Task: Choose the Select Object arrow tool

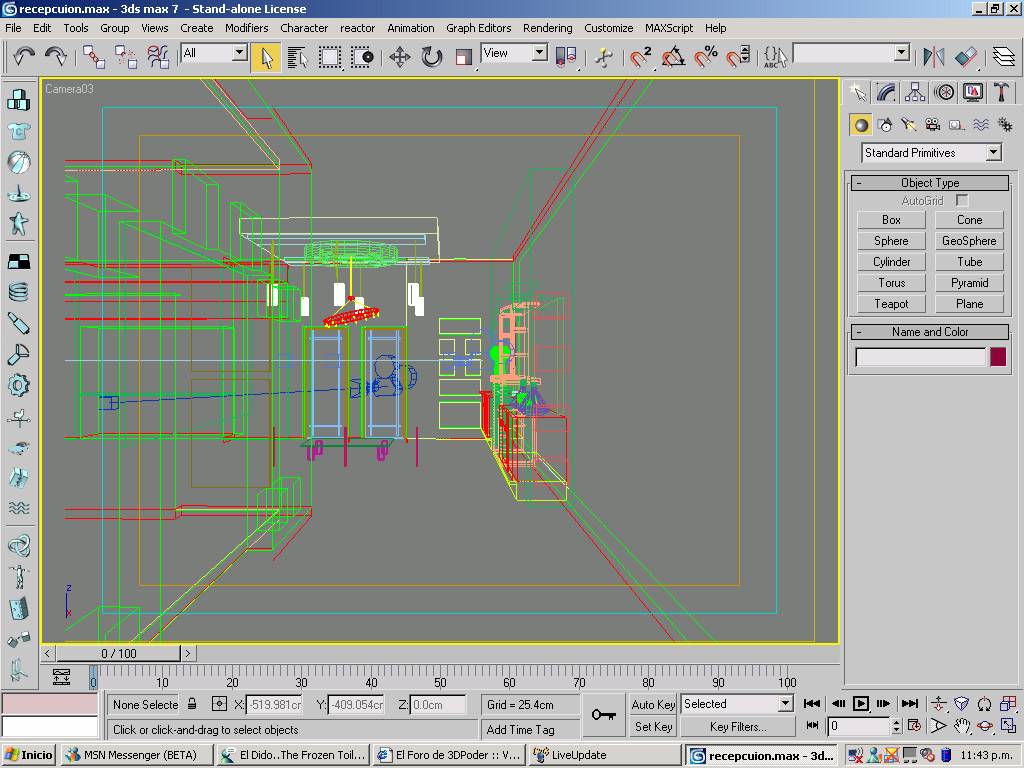Action: [266, 57]
